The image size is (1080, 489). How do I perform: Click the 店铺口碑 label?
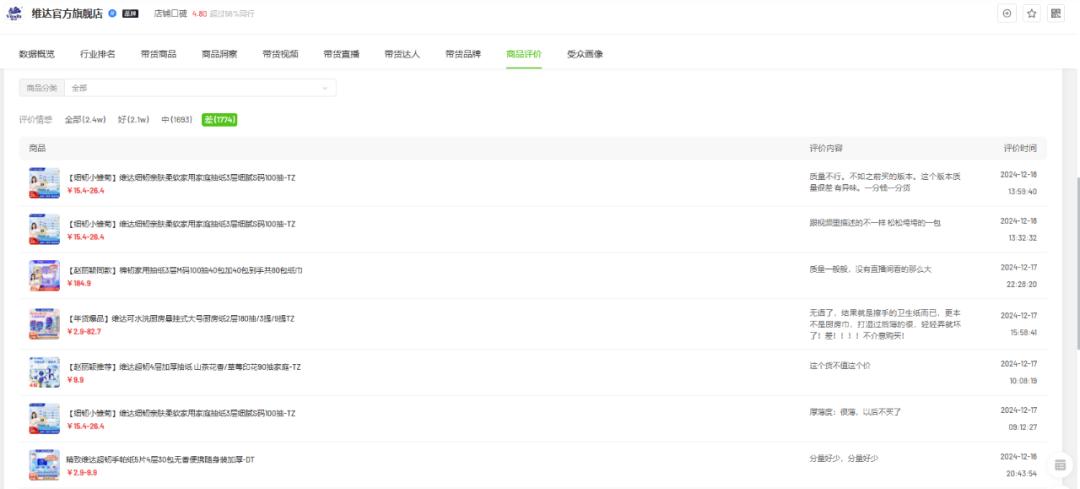tap(170, 14)
